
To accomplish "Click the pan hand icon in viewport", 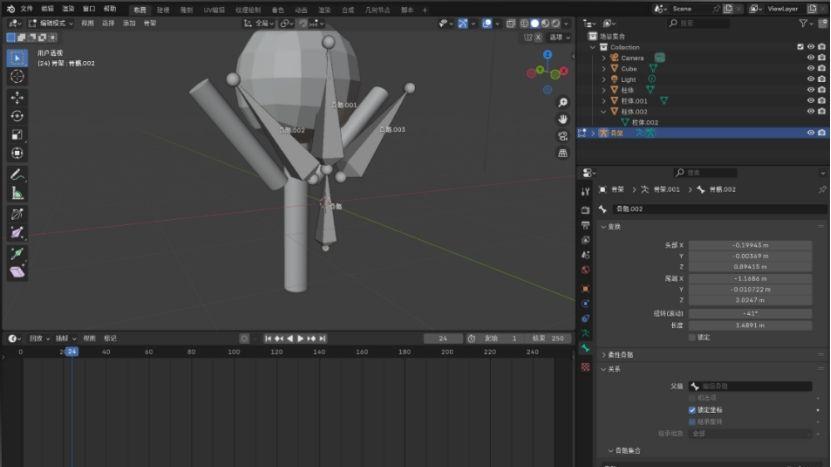I will coord(563,119).
